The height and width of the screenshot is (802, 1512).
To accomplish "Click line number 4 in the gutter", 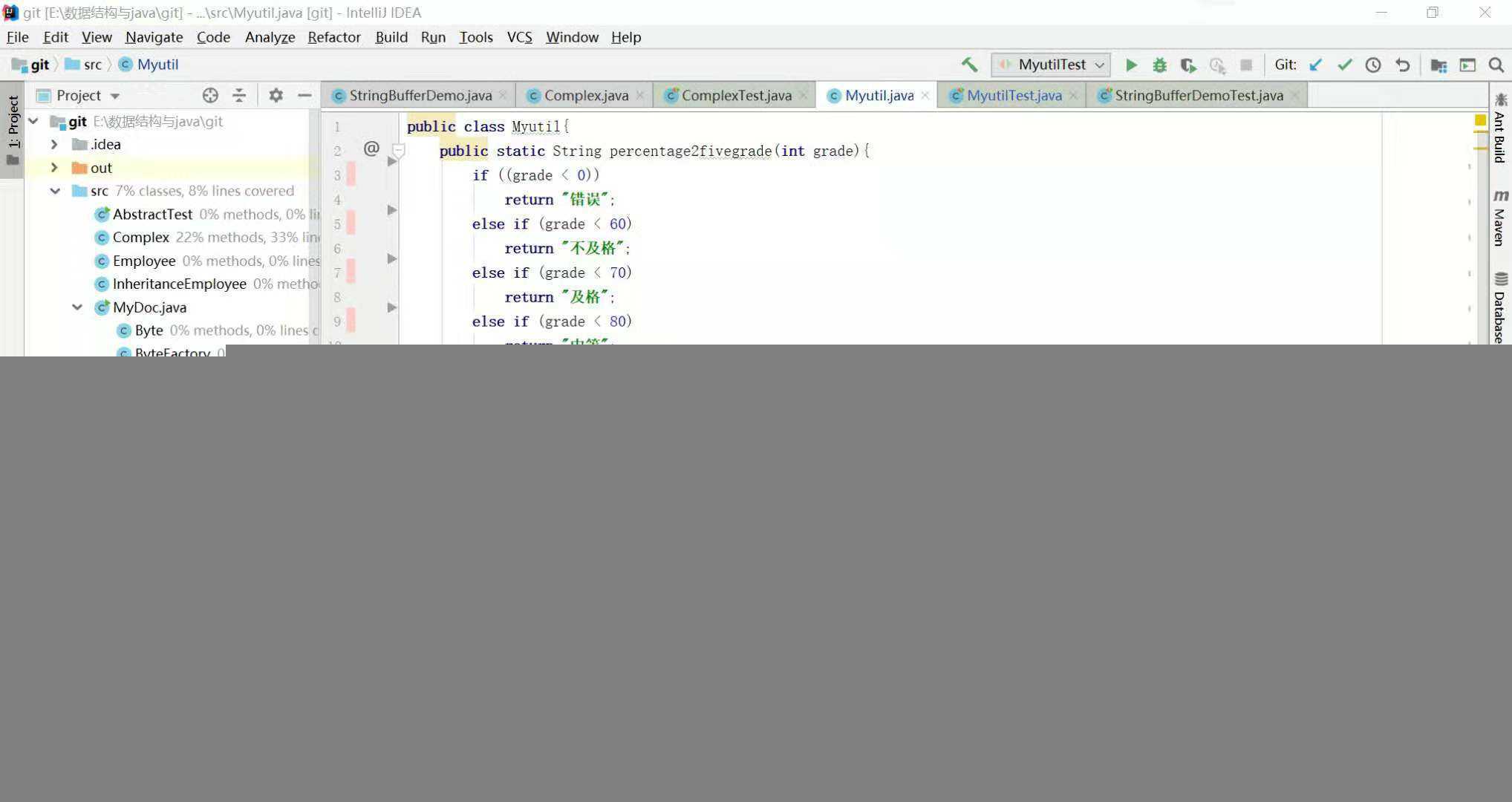I will [x=337, y=200].
